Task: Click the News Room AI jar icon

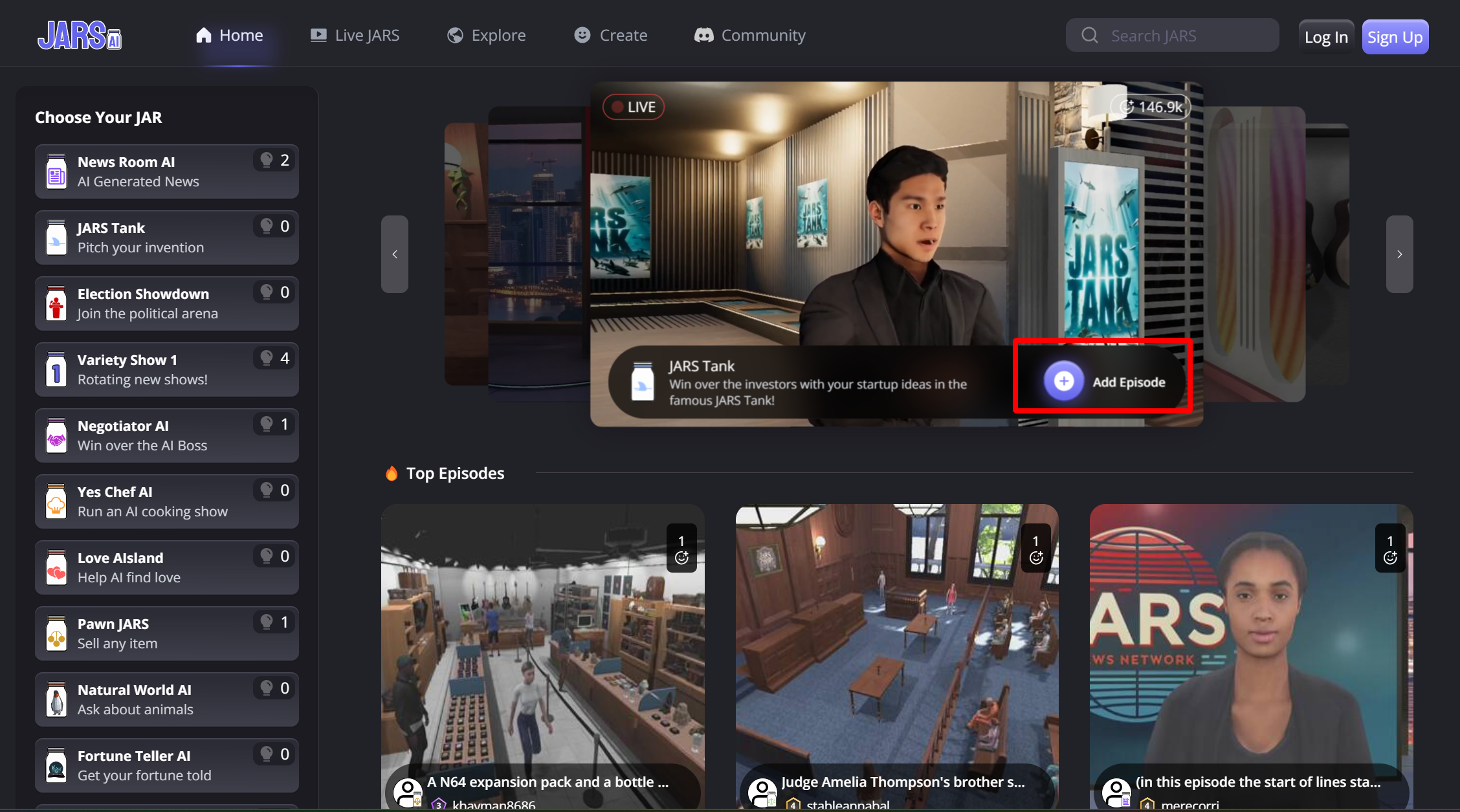Action: (x=56, y=171)
